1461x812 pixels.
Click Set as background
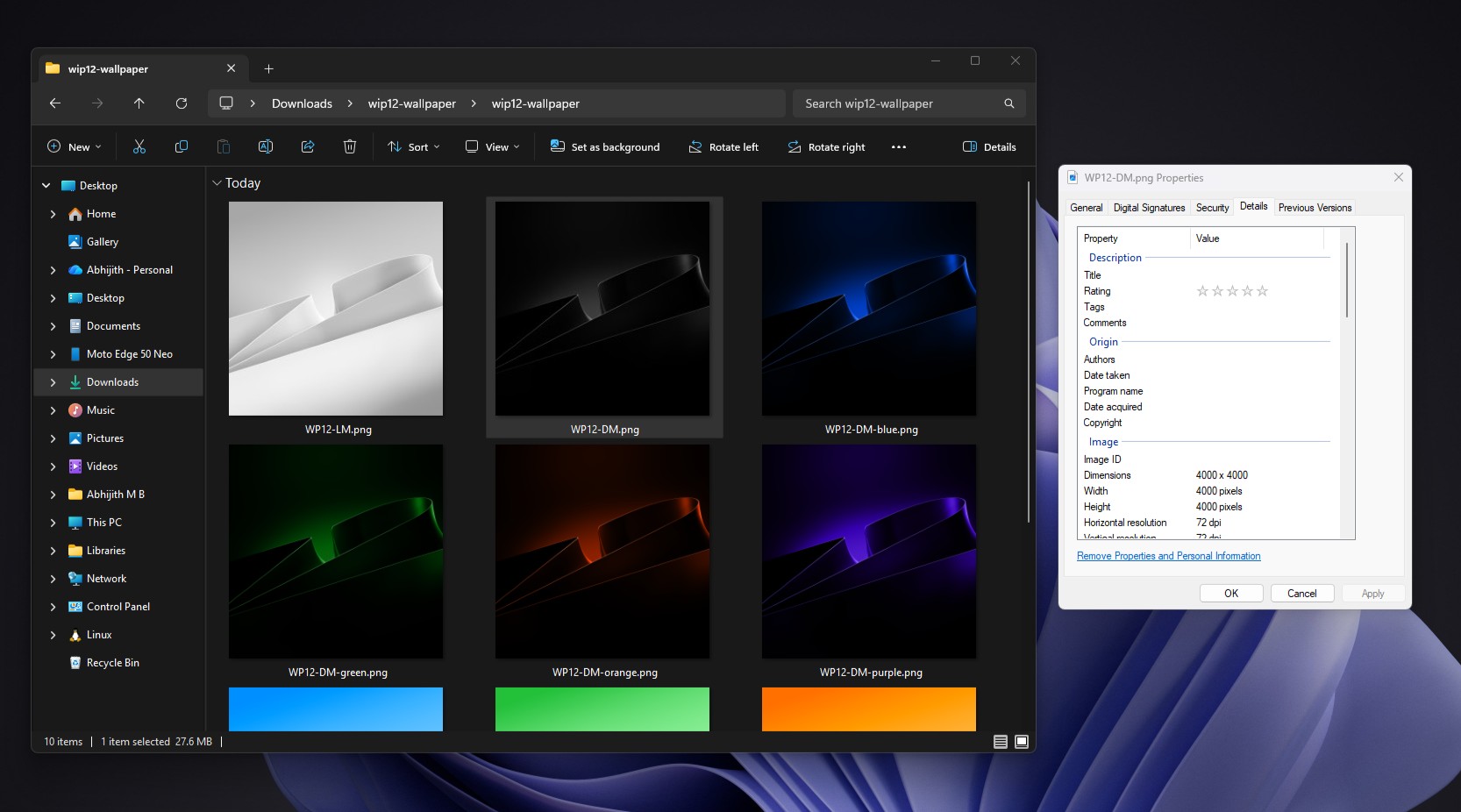pyautogui.click(x=605, y=146)
